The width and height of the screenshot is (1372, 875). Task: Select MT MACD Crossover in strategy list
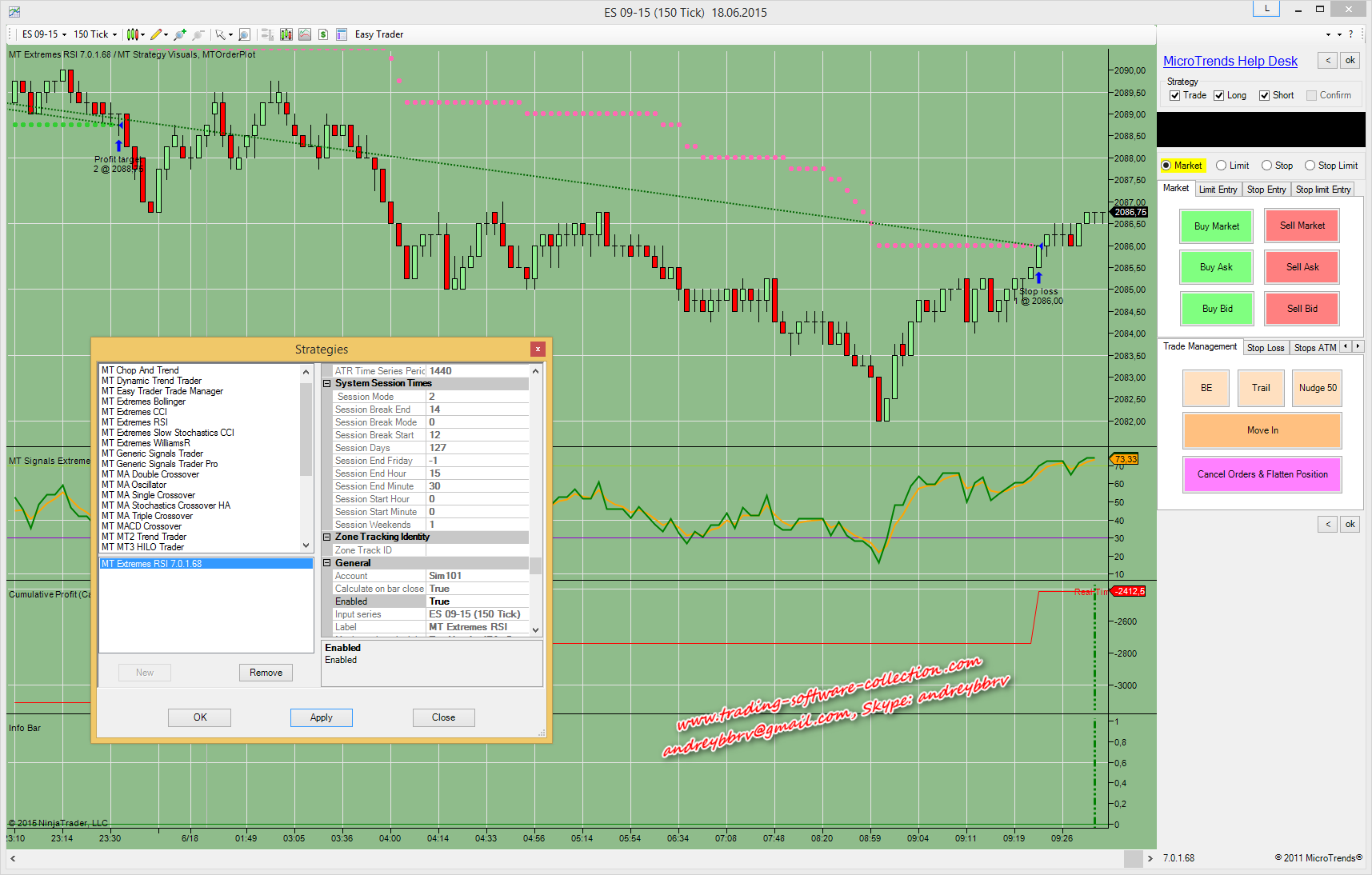click(x=142, y=526)
